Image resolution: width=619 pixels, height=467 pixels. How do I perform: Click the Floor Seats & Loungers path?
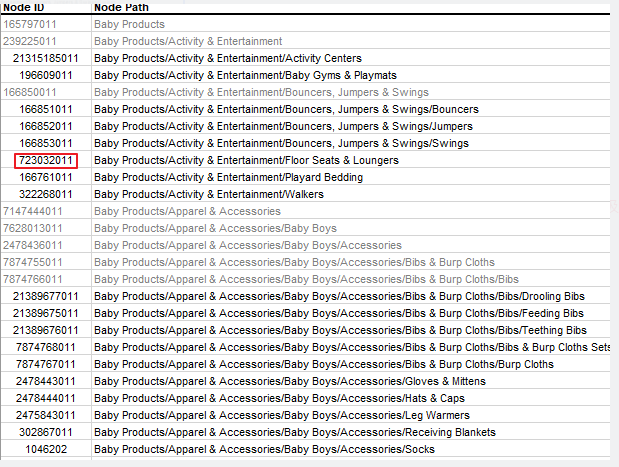[246, 160]
